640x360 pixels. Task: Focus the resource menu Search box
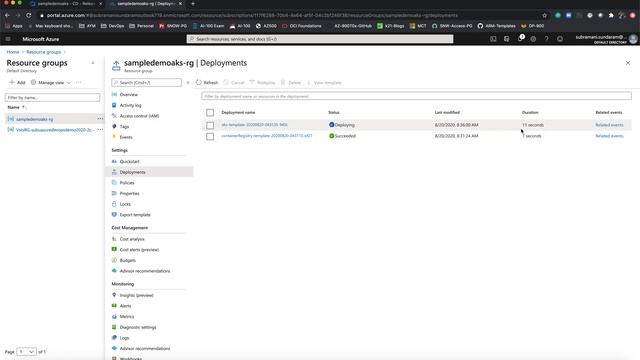(147, 82)
